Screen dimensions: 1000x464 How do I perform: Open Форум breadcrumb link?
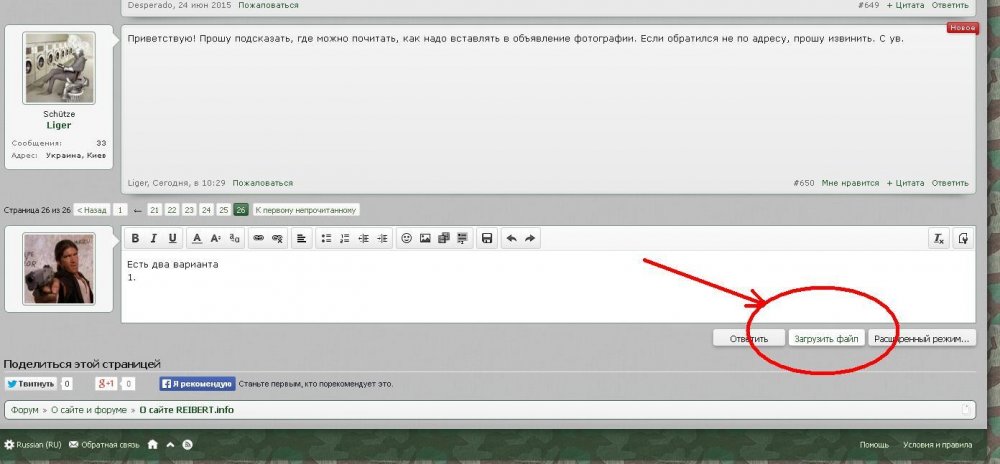click(25, 410)
